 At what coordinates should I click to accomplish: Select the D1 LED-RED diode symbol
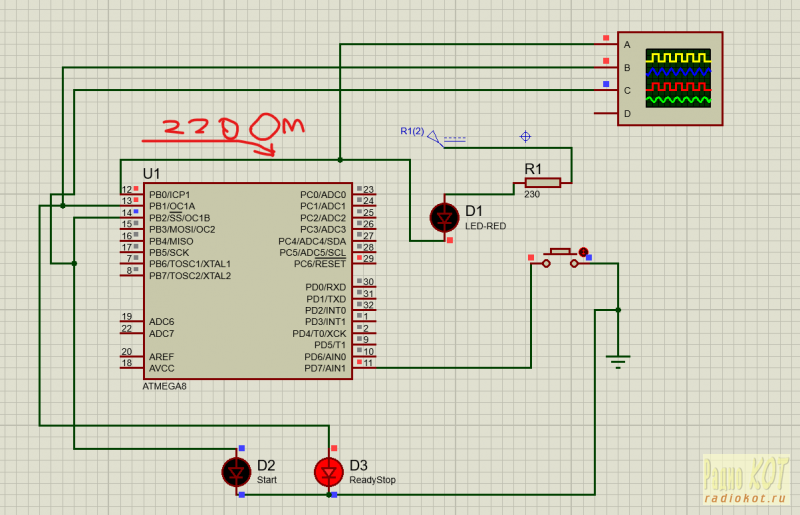(x=441, y=217)
